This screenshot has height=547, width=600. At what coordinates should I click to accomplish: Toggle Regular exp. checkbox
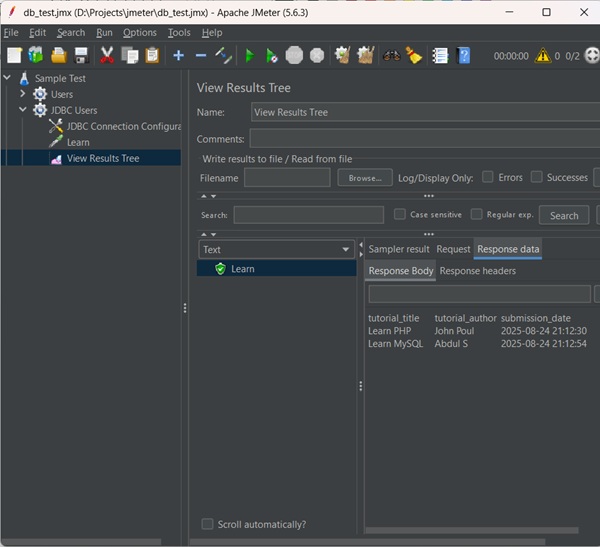pos(476,214)
